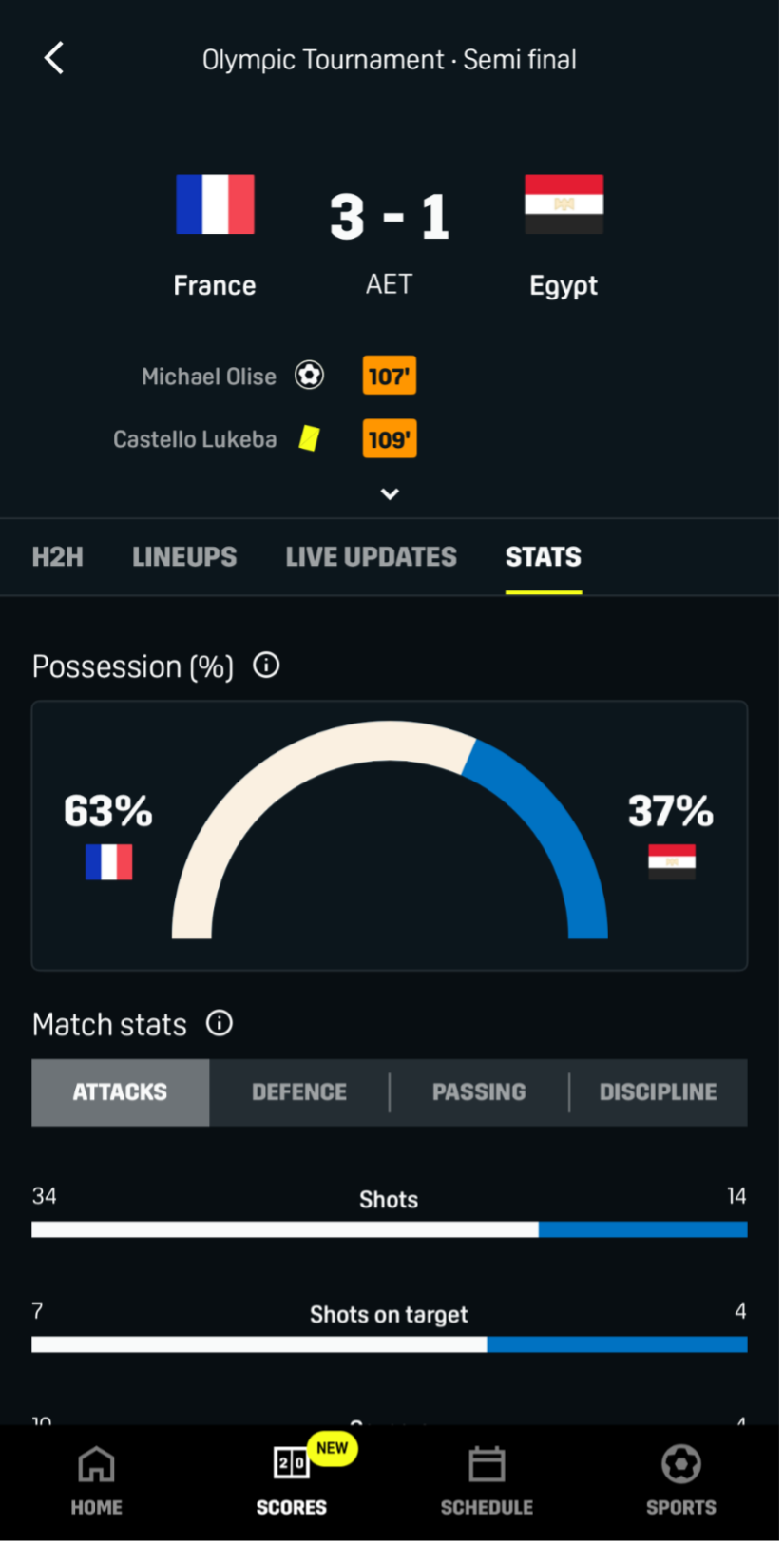Switch to LIVE UPDATES tab
The image size is (784, 1545).
[371, 557]
